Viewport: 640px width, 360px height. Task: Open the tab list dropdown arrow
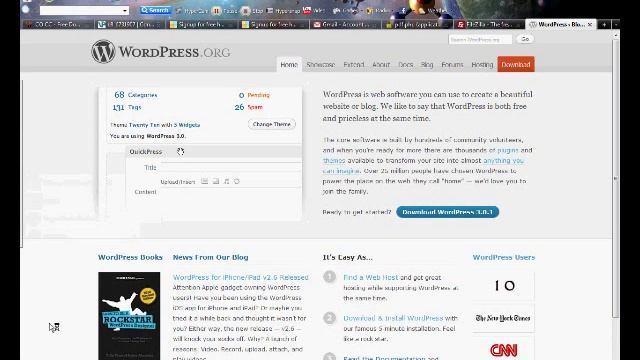[x=616, y=25]
